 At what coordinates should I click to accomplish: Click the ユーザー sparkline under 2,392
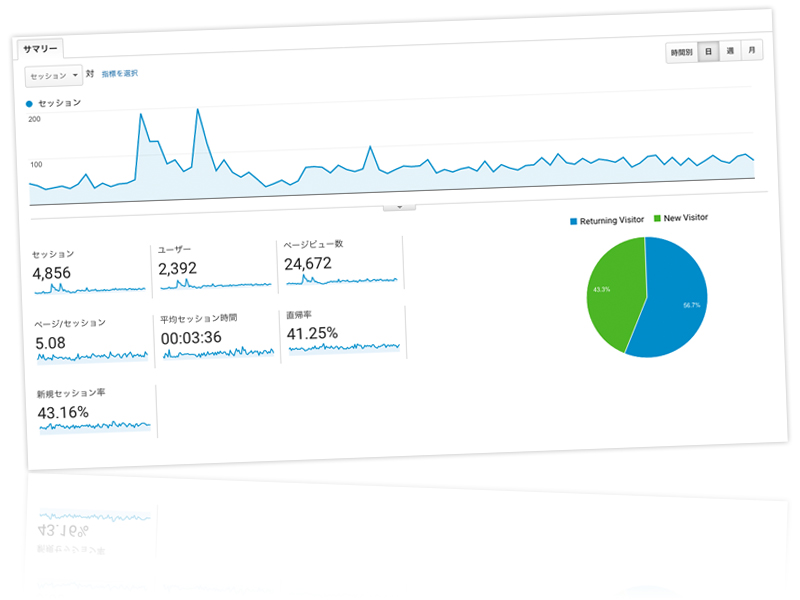pyautogui.click(x=216, y=285)
